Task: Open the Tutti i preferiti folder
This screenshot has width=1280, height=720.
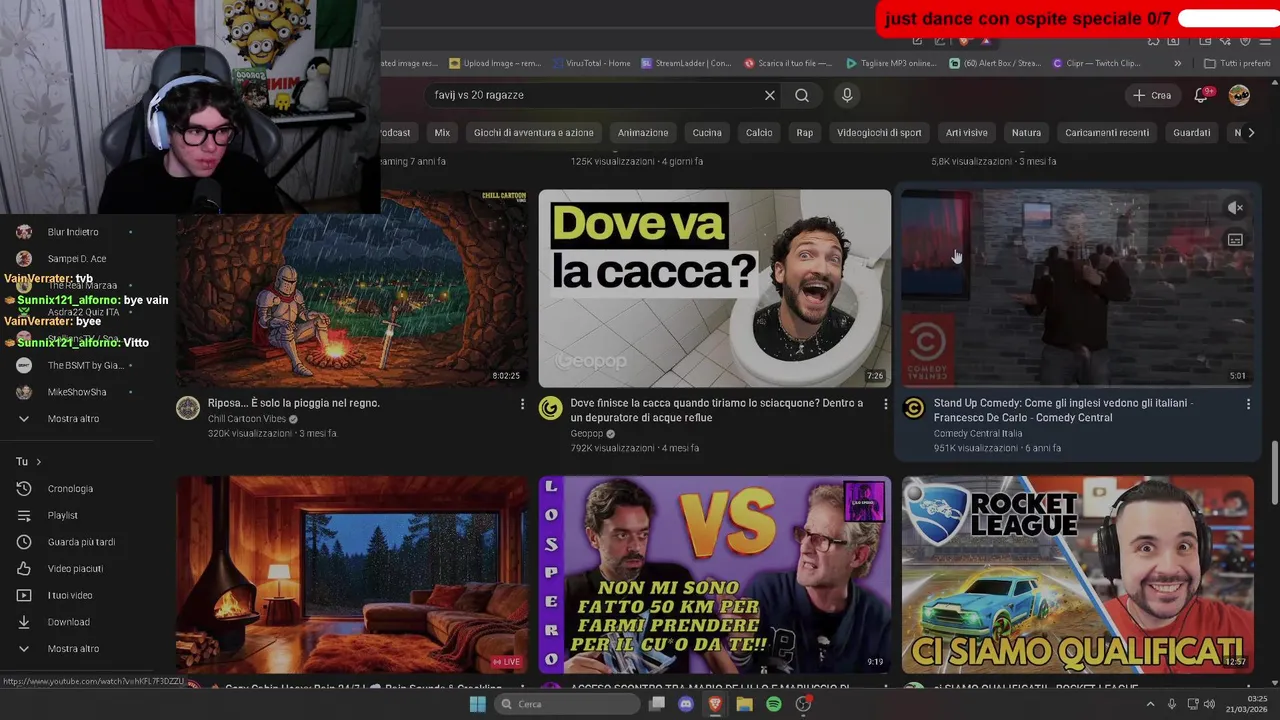Action: tap(1237, 63)
